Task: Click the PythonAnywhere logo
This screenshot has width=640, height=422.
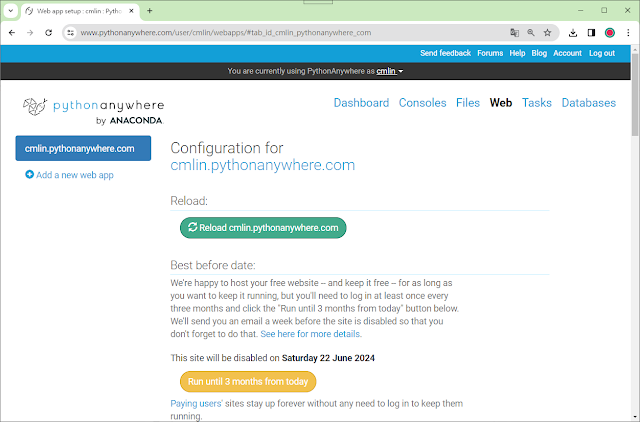Action: (93, 111)
